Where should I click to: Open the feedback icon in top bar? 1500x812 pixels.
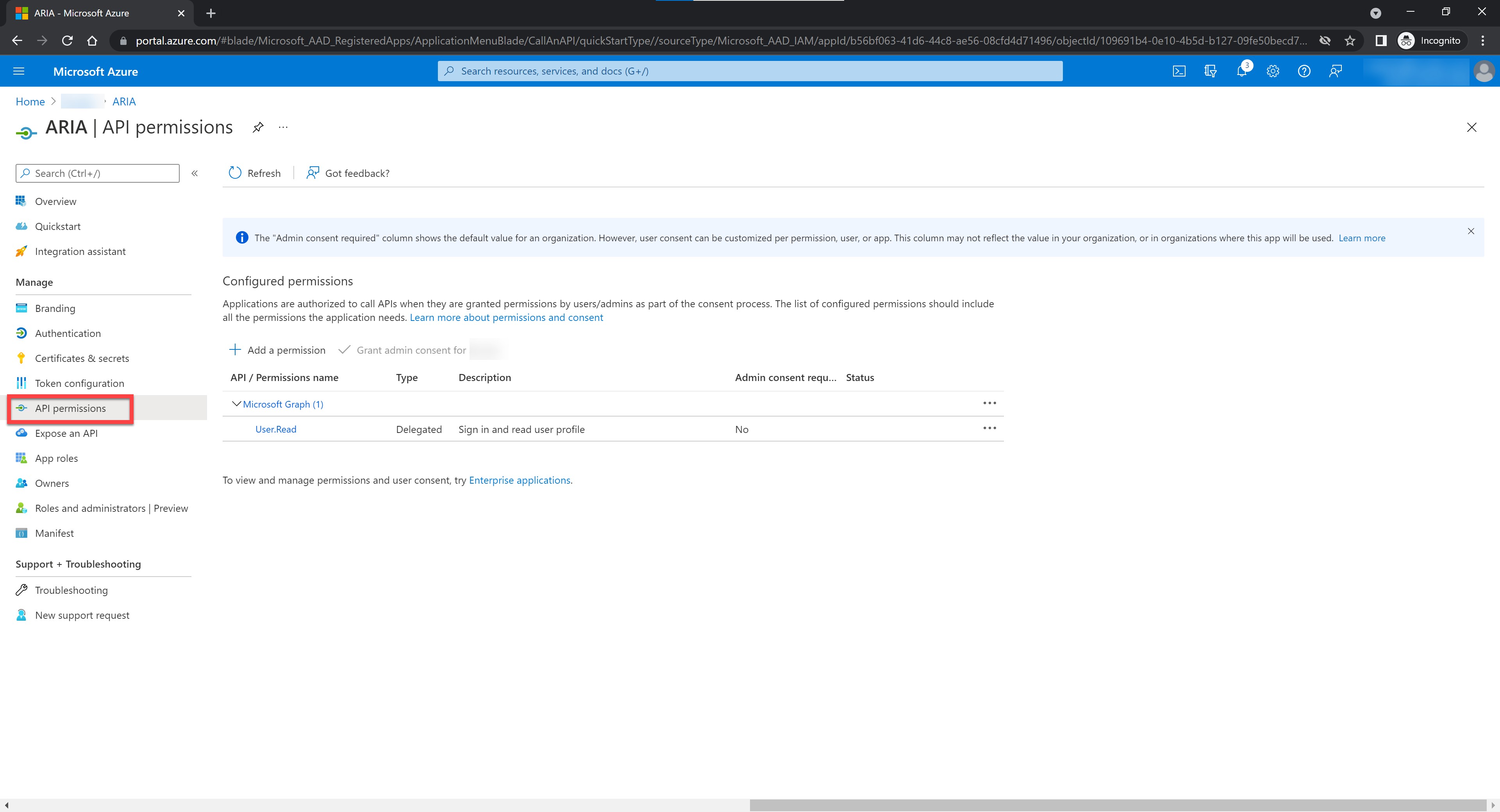(1335, 71)
